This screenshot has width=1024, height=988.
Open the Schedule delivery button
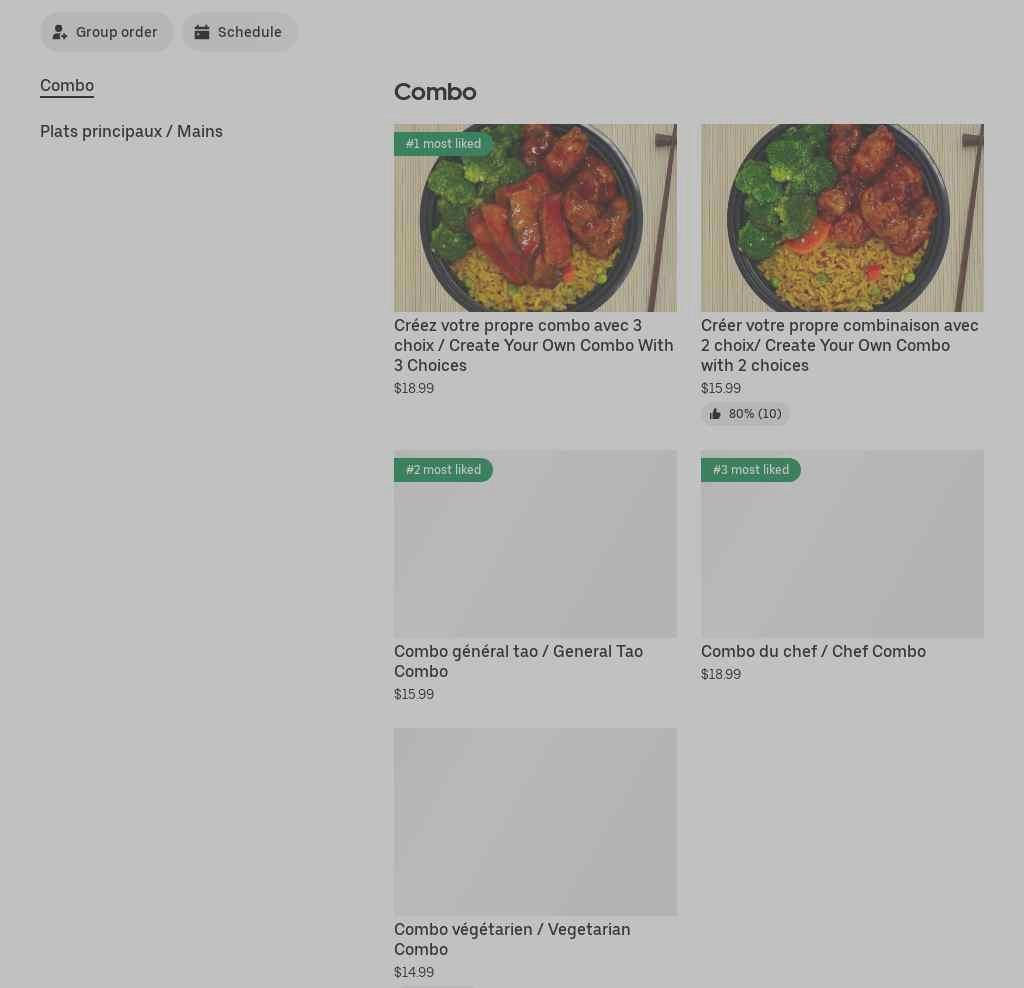coord(240,32)
